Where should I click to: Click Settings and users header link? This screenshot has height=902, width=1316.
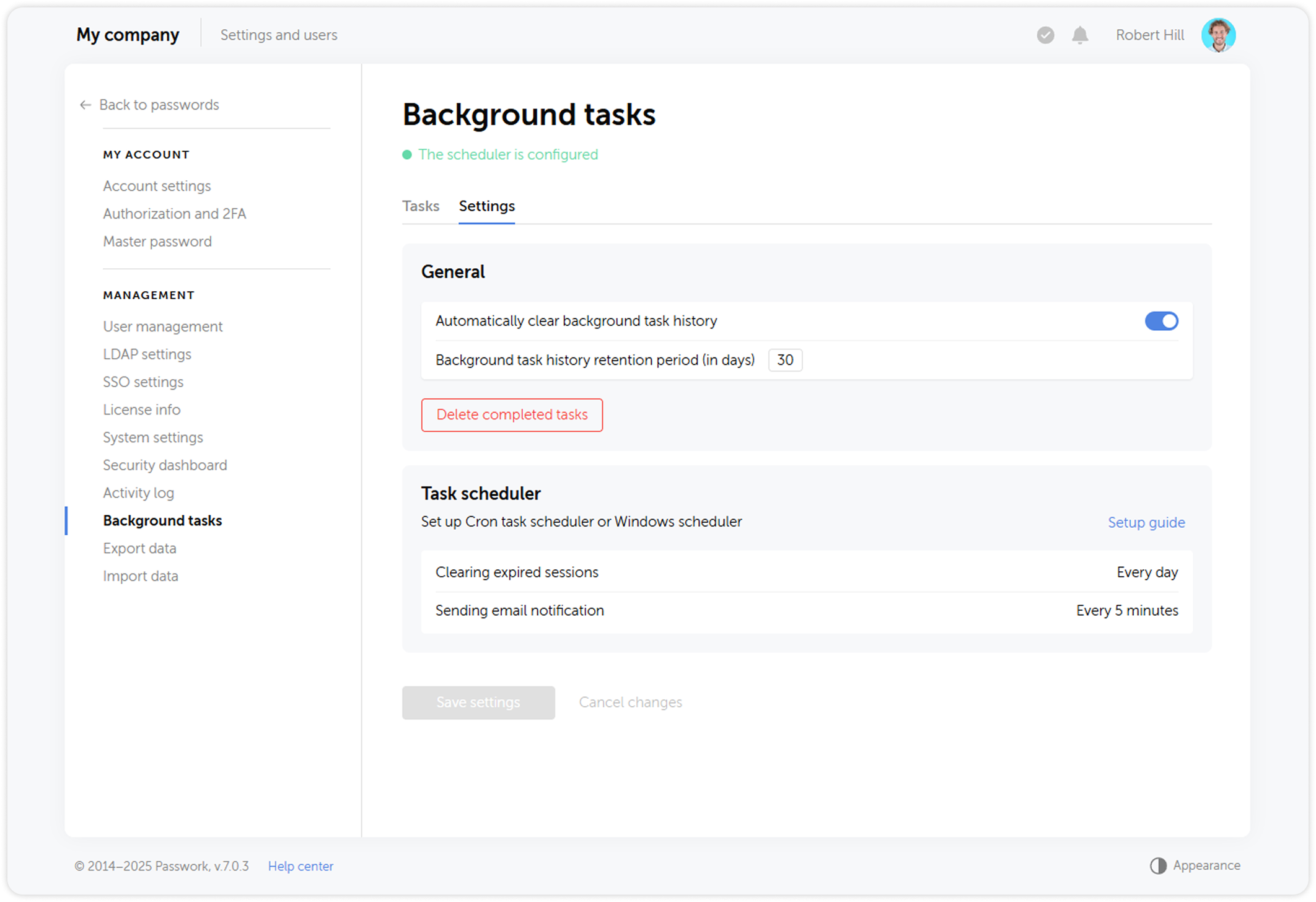[x=279, y=35]
